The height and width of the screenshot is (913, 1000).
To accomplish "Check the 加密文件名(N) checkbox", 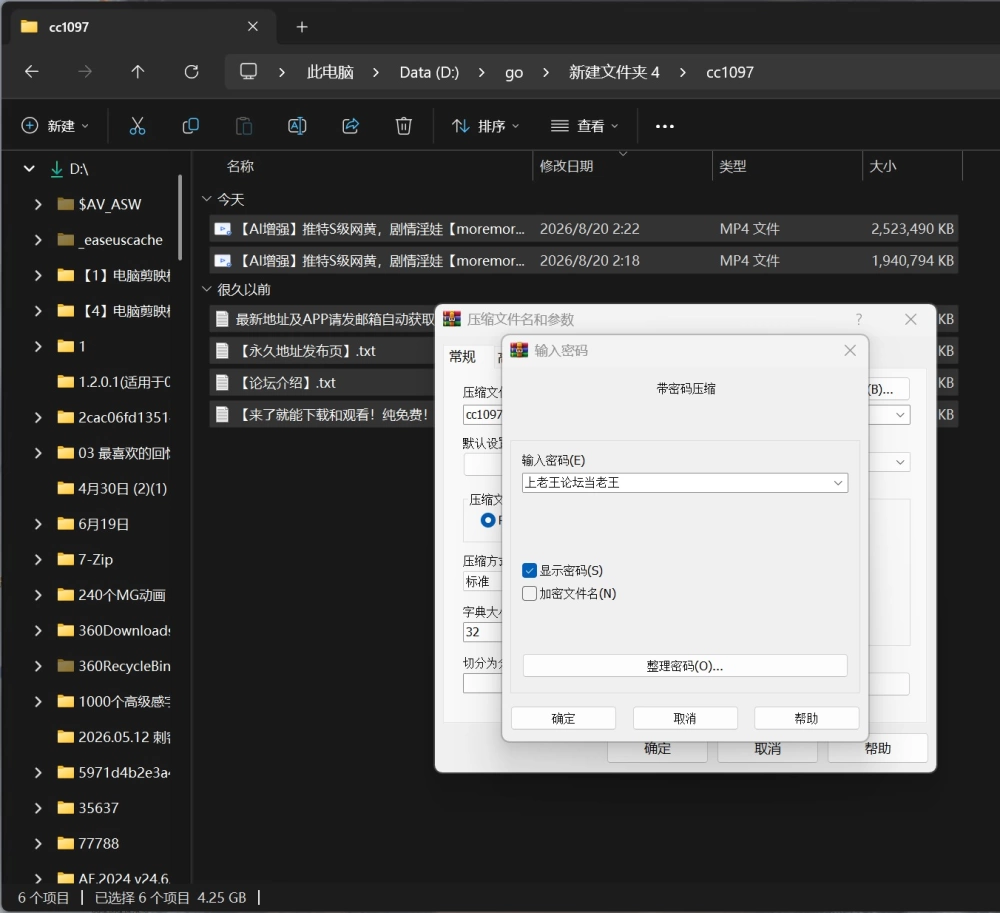I will point(529,594).
